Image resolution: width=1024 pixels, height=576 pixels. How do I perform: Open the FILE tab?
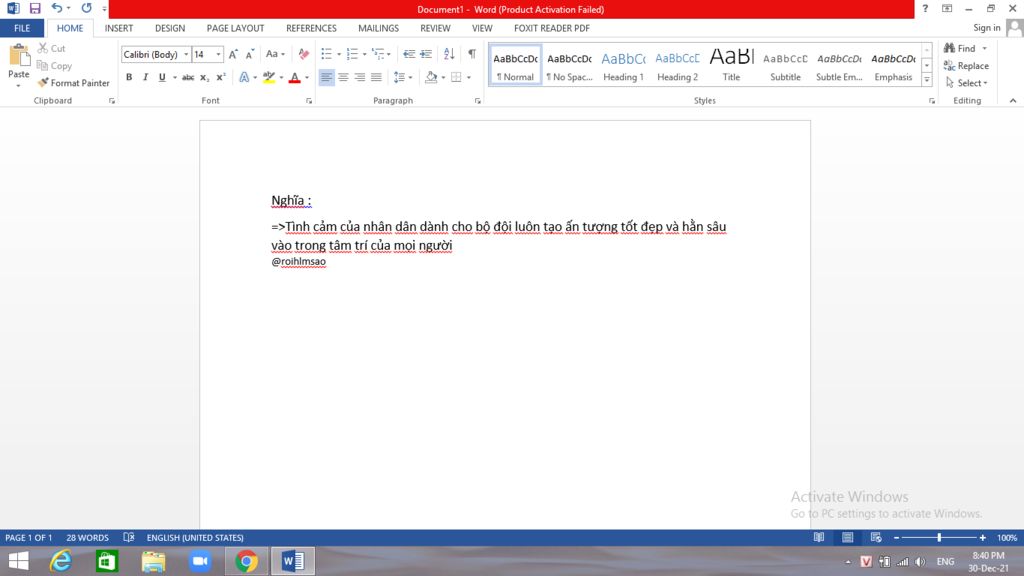pyautogui.click(x=22, y=28)
